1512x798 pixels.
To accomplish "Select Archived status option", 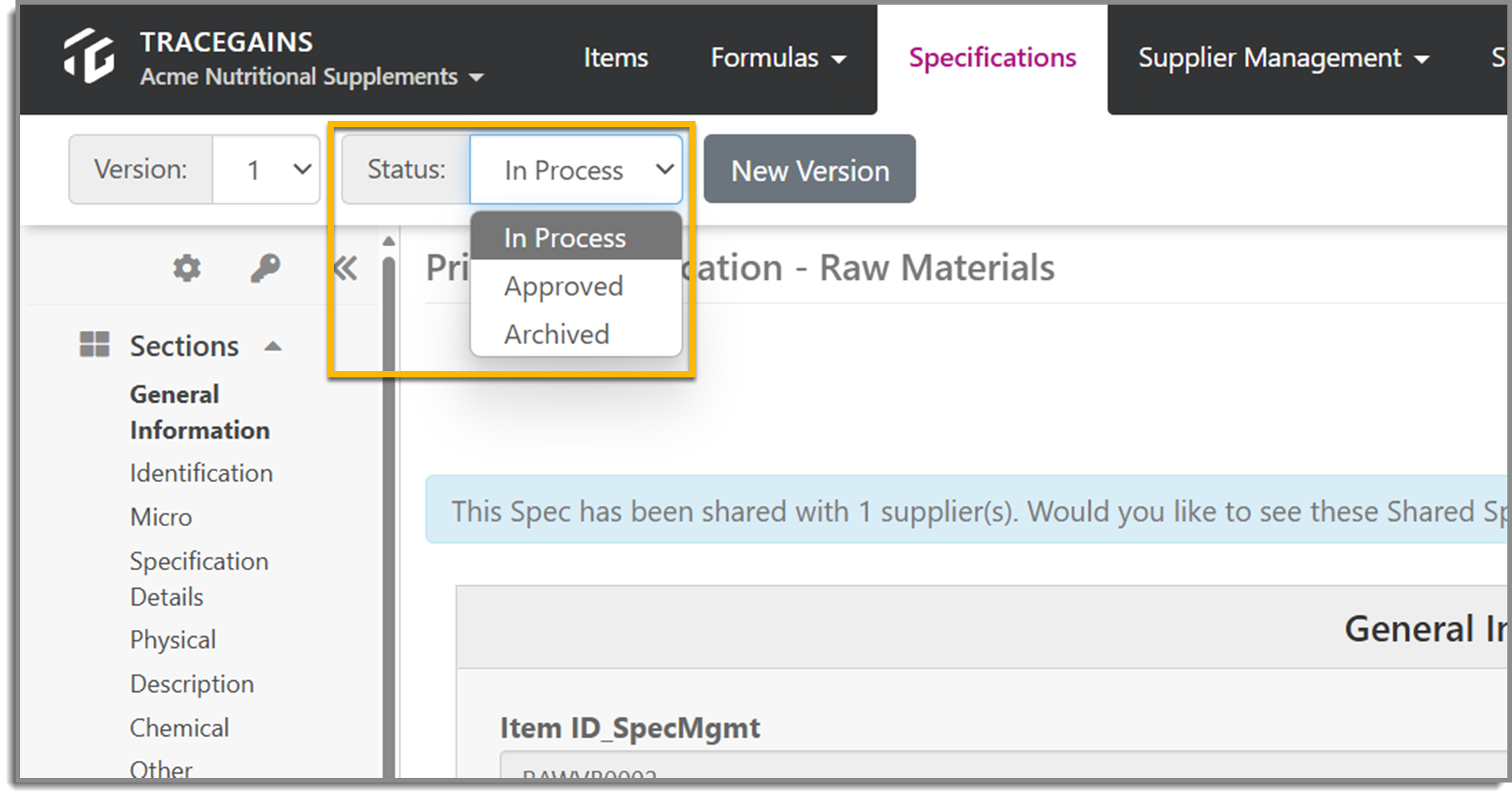I will (x=576, y=334).
